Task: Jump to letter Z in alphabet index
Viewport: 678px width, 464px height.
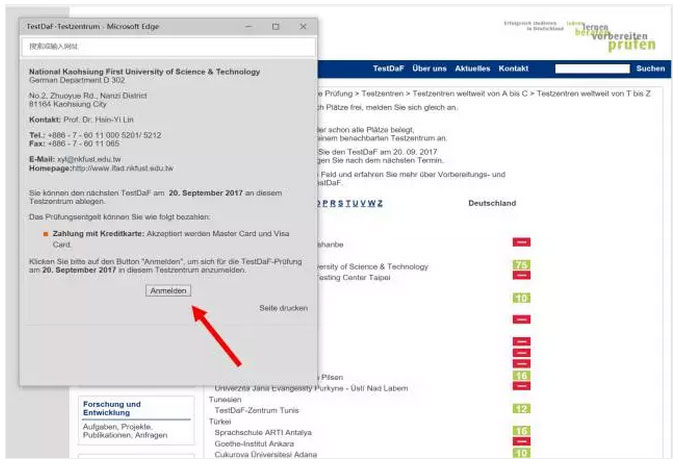Action: tap(380, 203)
